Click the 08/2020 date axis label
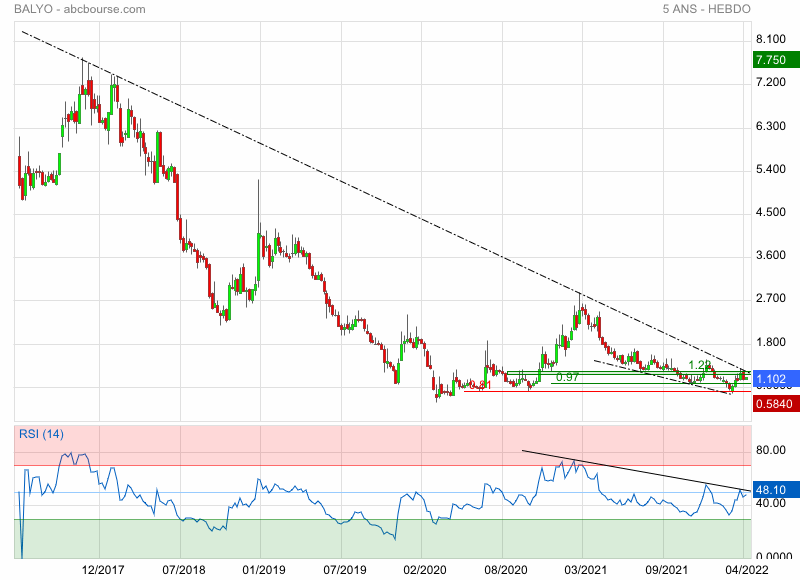Viewport: 800px width, 580px height. [506, 570]
